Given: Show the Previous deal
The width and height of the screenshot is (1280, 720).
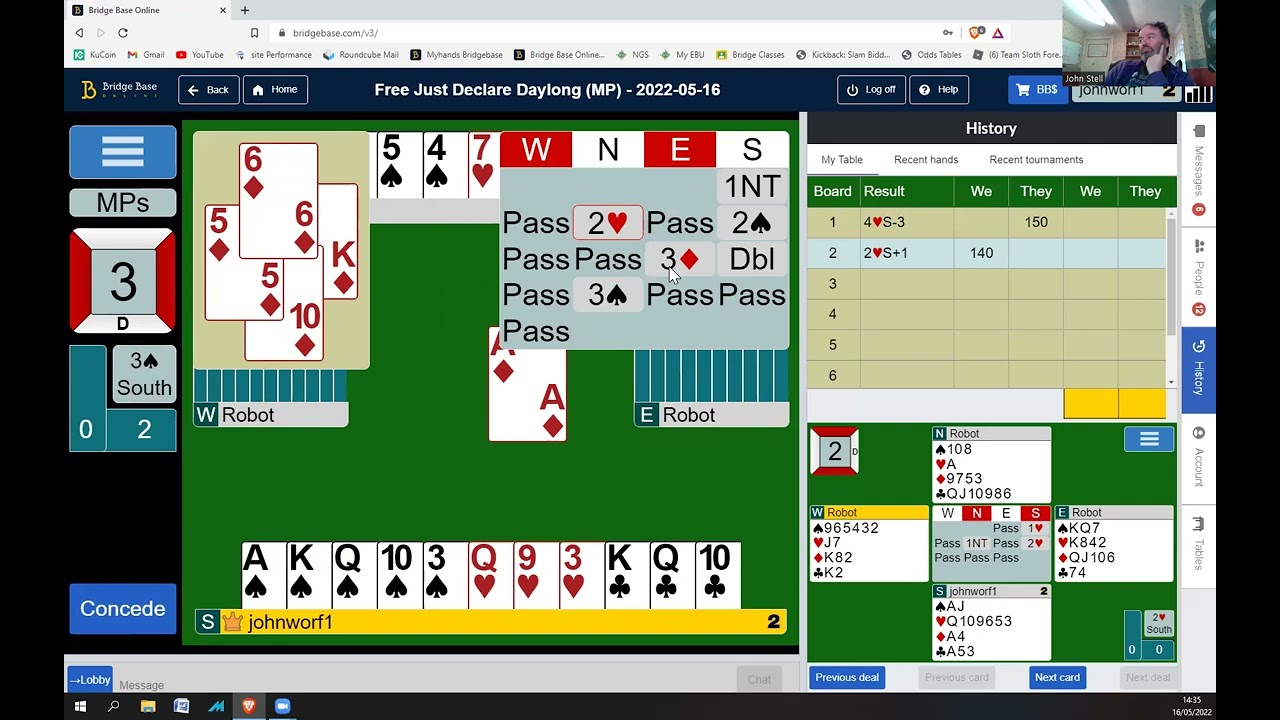Looking at the screenshot, I should point(847,678).
